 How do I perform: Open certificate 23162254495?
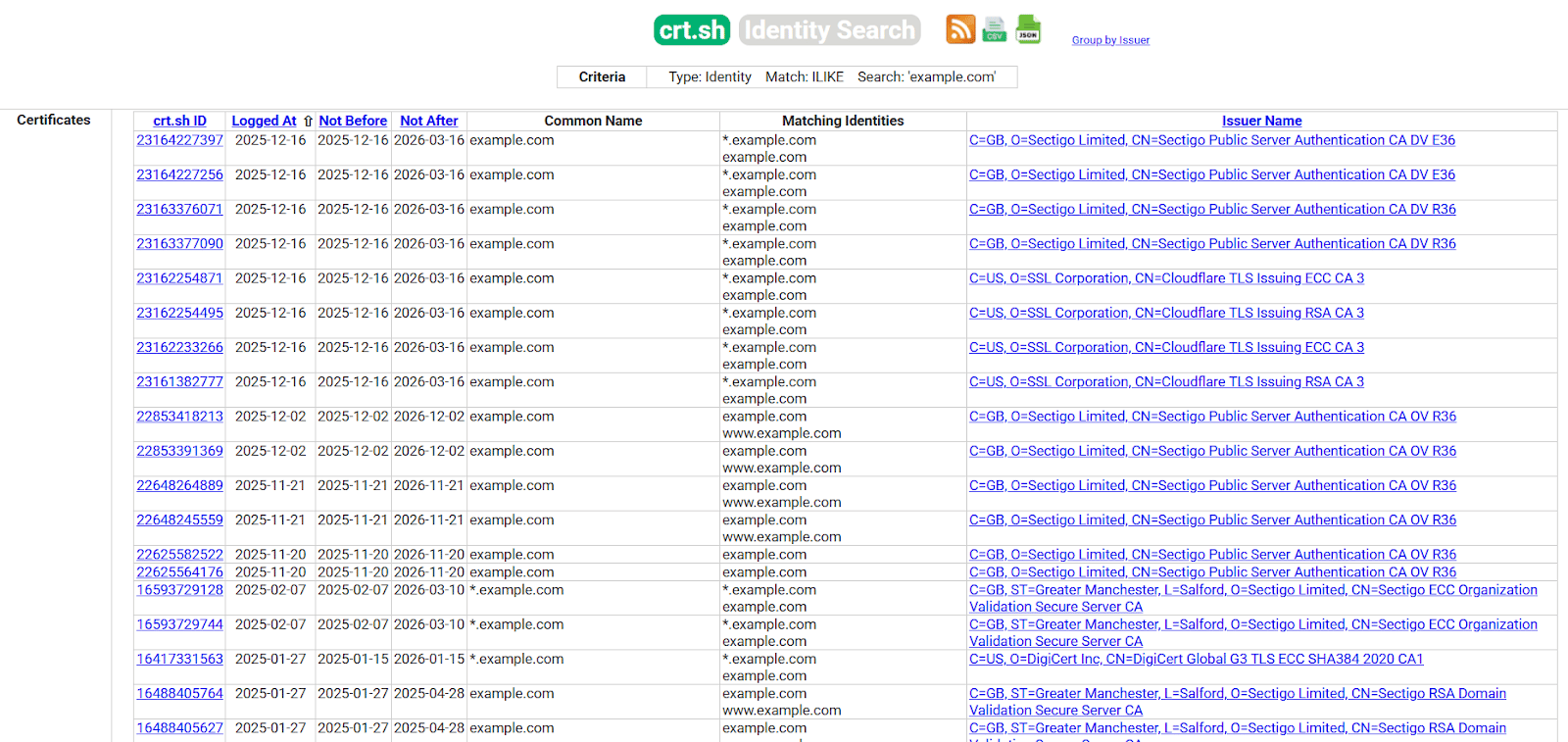pos(179,313)
